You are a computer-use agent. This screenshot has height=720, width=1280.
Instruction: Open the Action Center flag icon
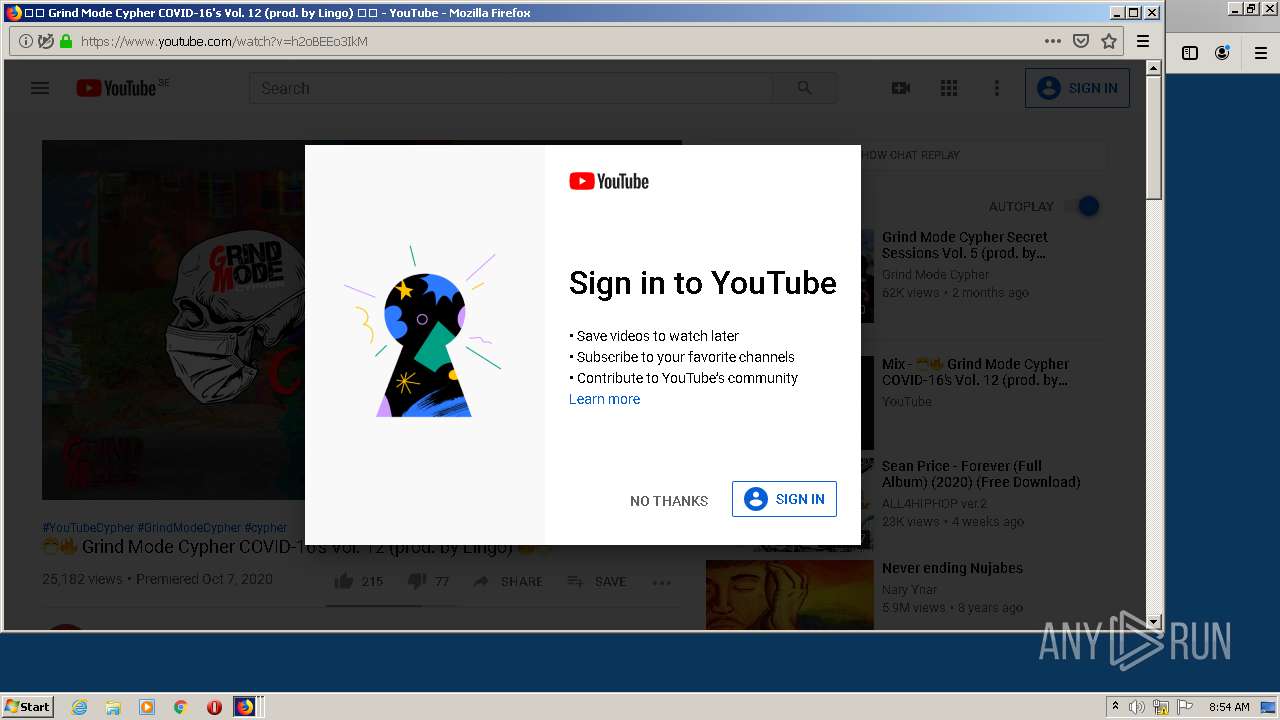point(1185,707)
